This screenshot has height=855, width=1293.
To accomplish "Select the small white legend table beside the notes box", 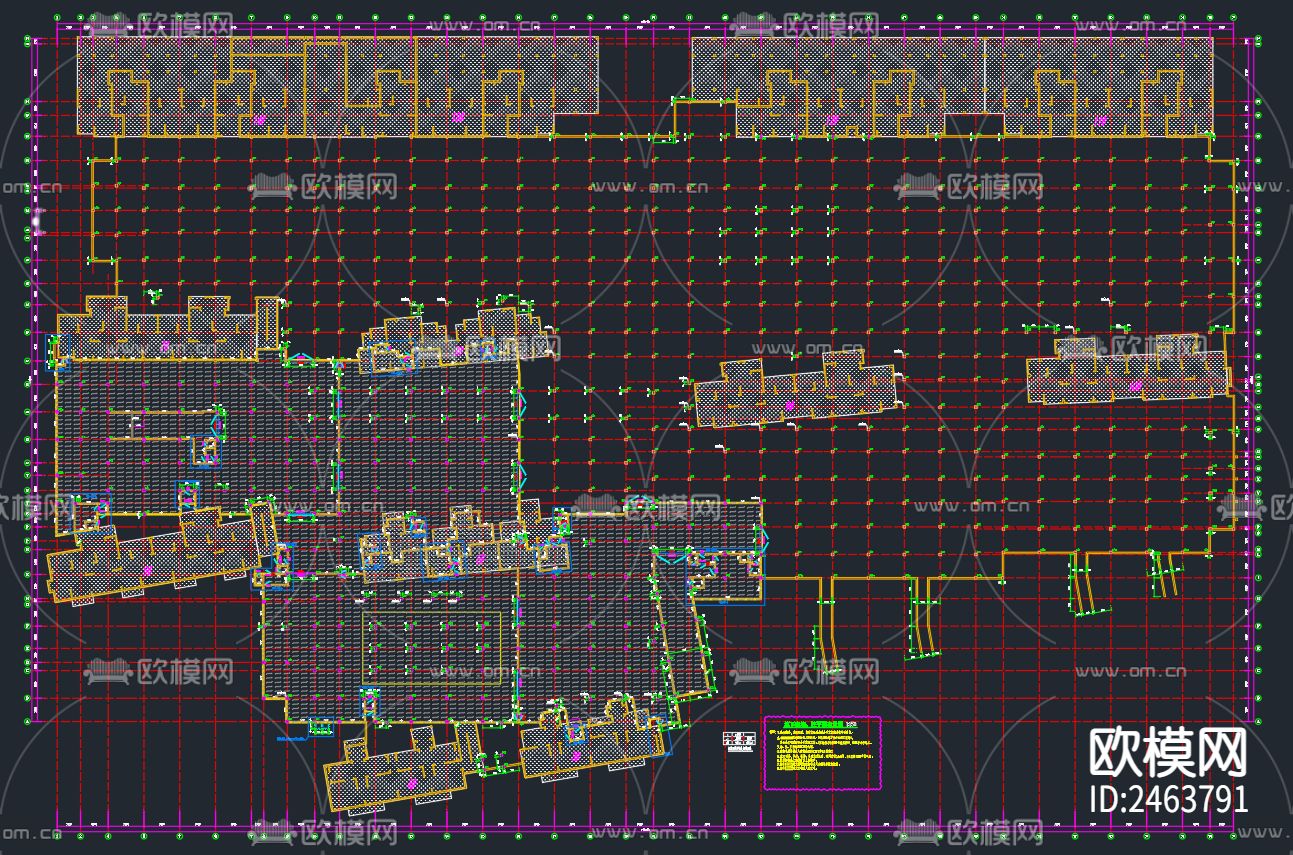I will [737, 740].
